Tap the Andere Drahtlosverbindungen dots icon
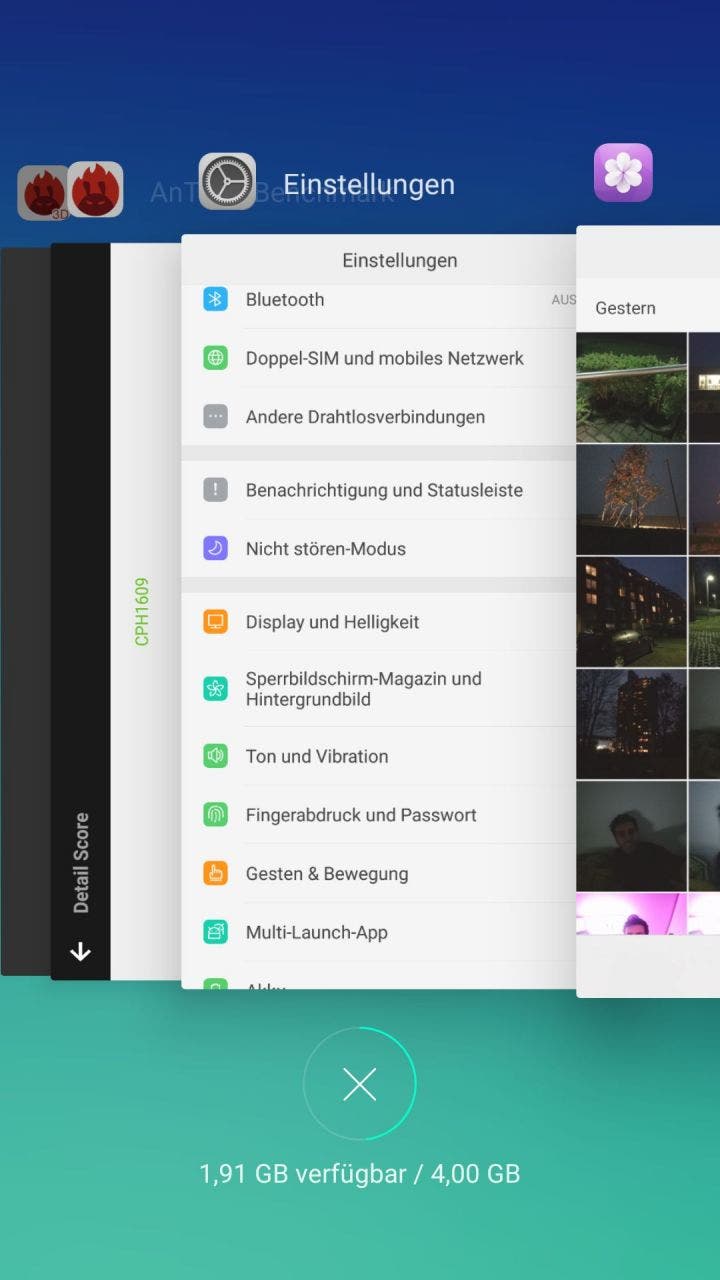Viewport: 720px width, 1280px height. (x=215, y=417)
